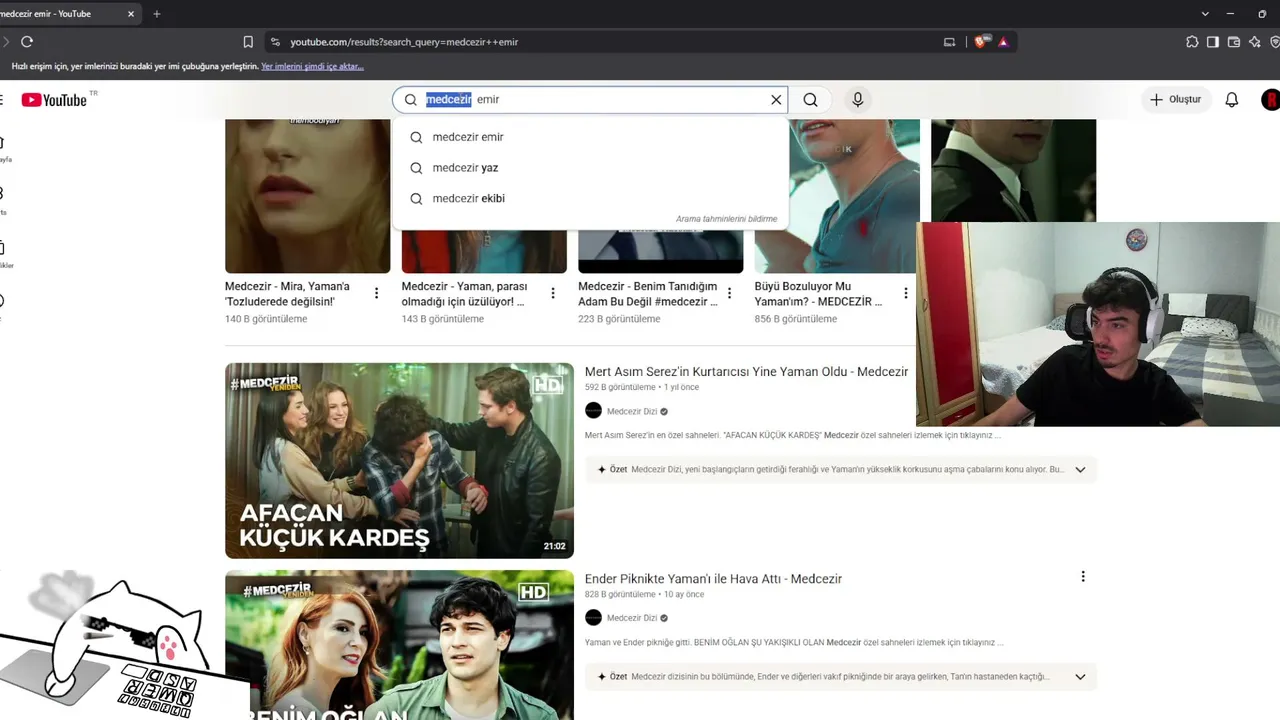The image size is (1280, 720).
Task: Click 'Arama tahminlerini bildirme' link
Action: click(726, 219)
